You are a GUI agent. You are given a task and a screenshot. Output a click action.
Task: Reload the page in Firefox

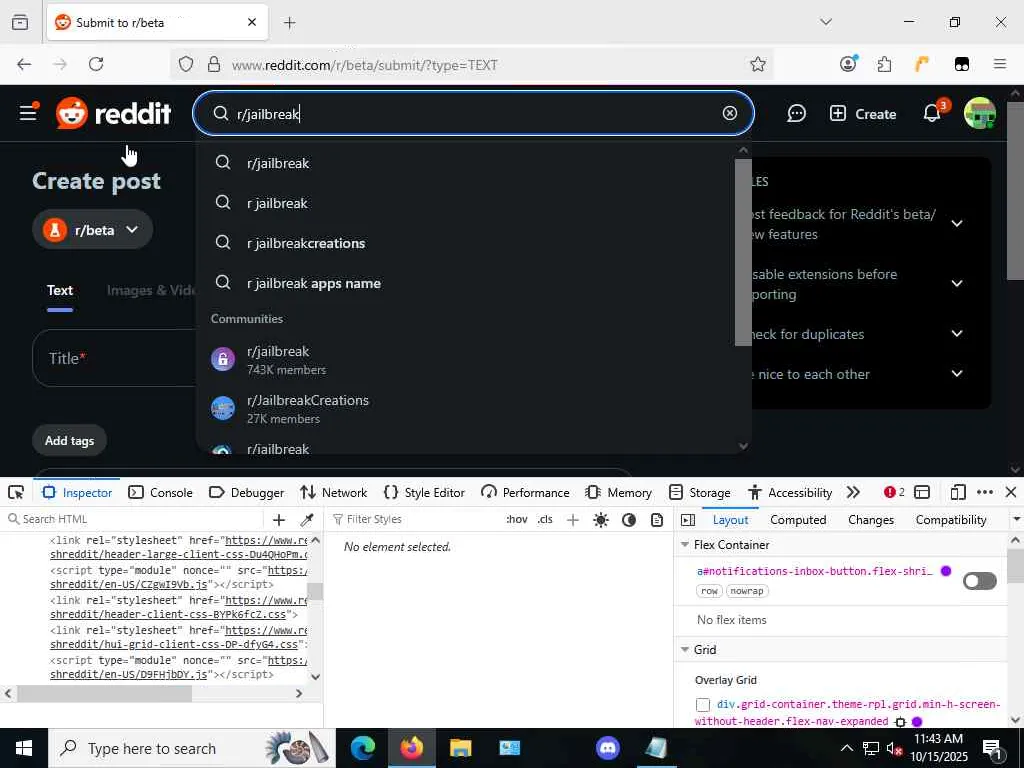point(96,64)
